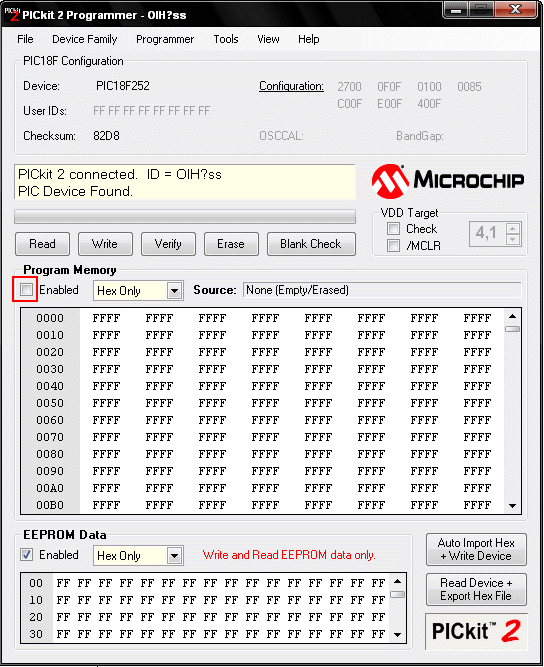Close the PICkit 2 Programmer window
This screenshot has height=667, width=544.
point(515,10)
